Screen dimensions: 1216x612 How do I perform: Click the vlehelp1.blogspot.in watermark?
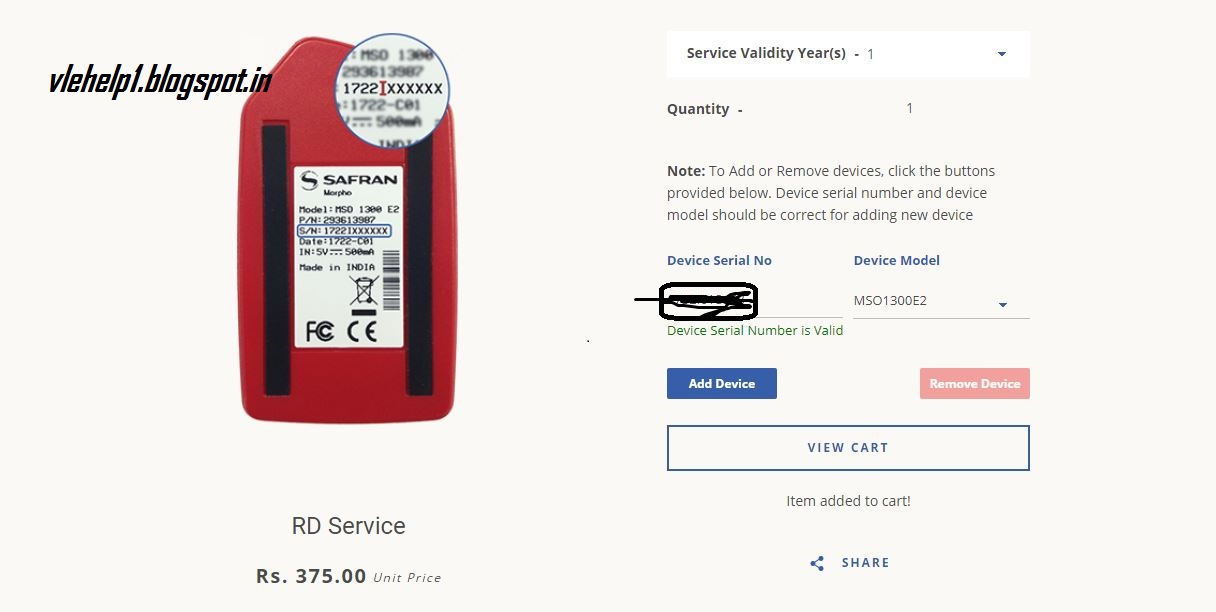159,77
